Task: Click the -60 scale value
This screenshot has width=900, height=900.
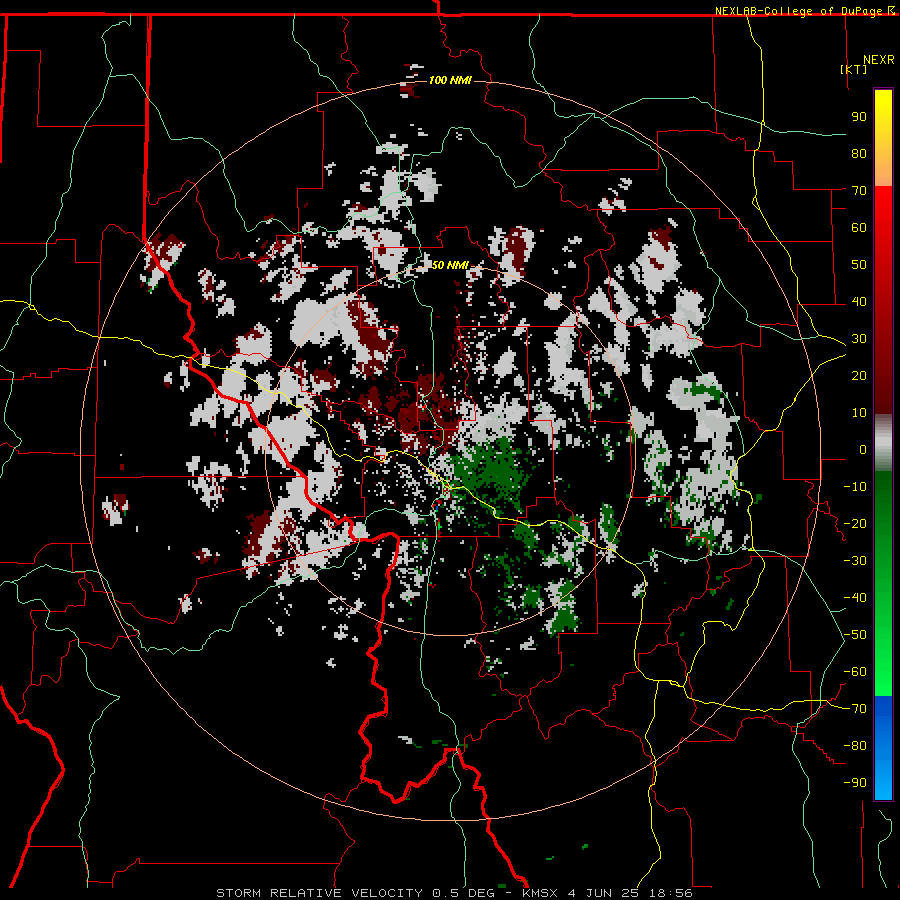Action: tap(855, 672)
